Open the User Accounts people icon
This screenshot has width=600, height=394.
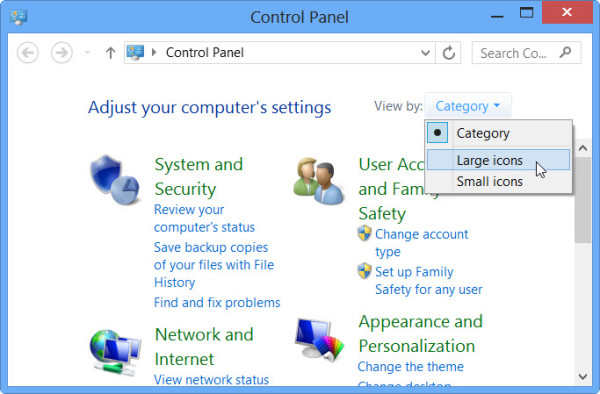click(318, 181)
